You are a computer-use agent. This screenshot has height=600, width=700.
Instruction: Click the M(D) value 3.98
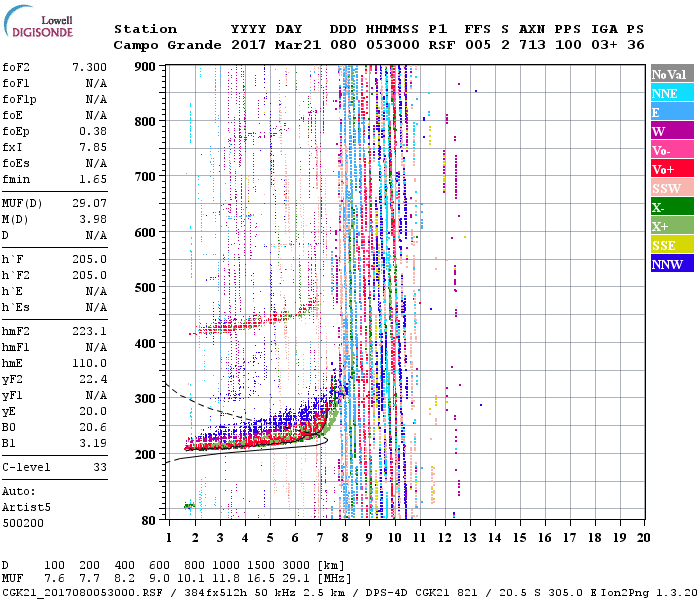(x=93, y=220)
